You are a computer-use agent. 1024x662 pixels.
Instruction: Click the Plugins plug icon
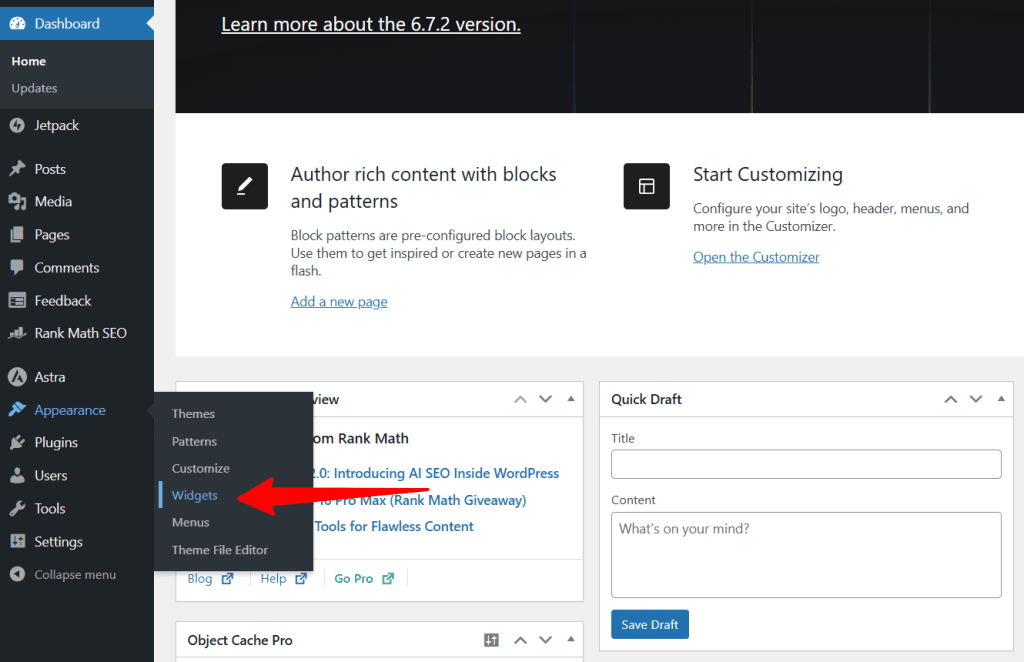click(x=16, y=443)
